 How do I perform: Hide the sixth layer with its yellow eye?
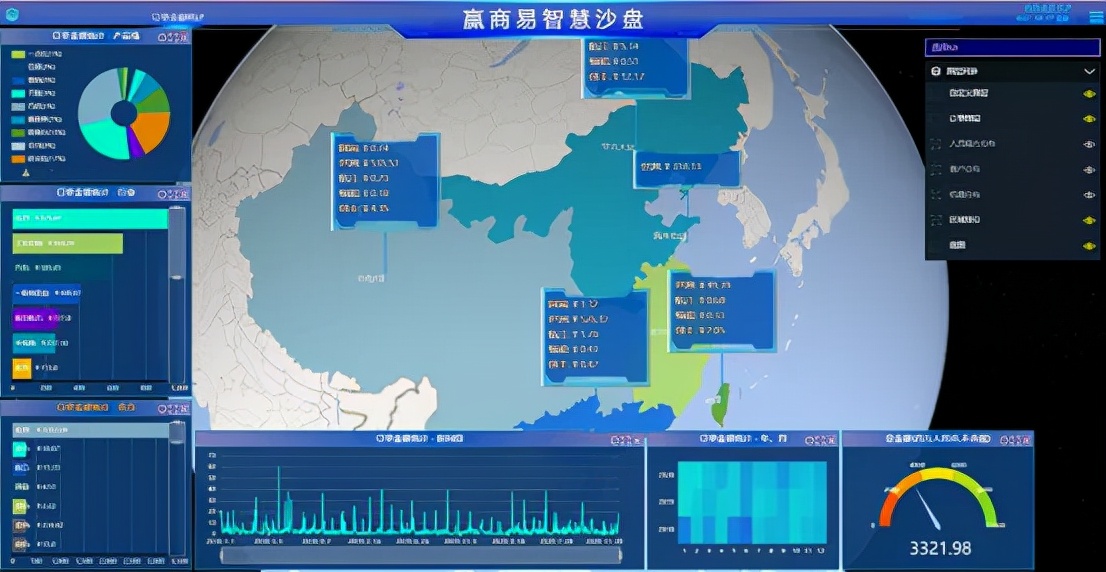(1089, 220)
